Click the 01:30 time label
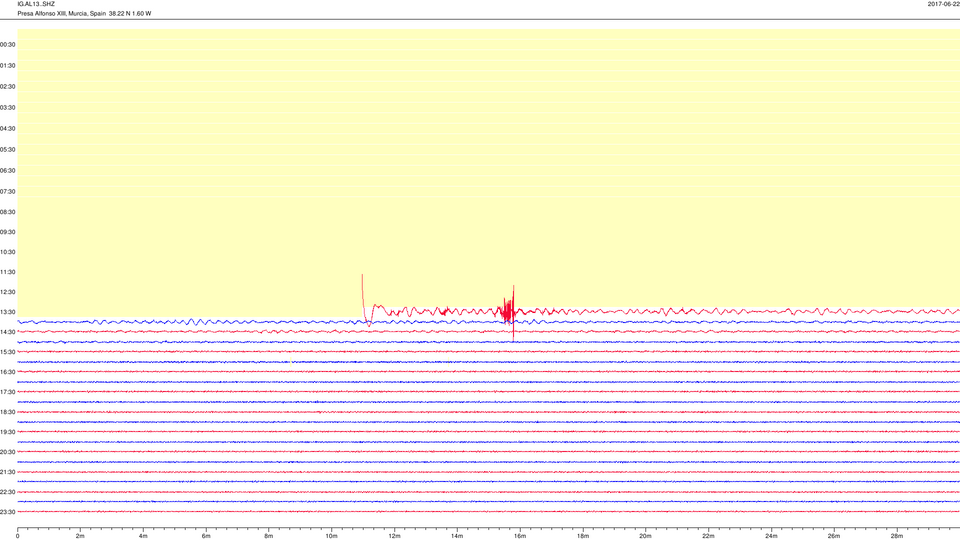This screenshot has height=540, width=960. click(x=8, y=66)
